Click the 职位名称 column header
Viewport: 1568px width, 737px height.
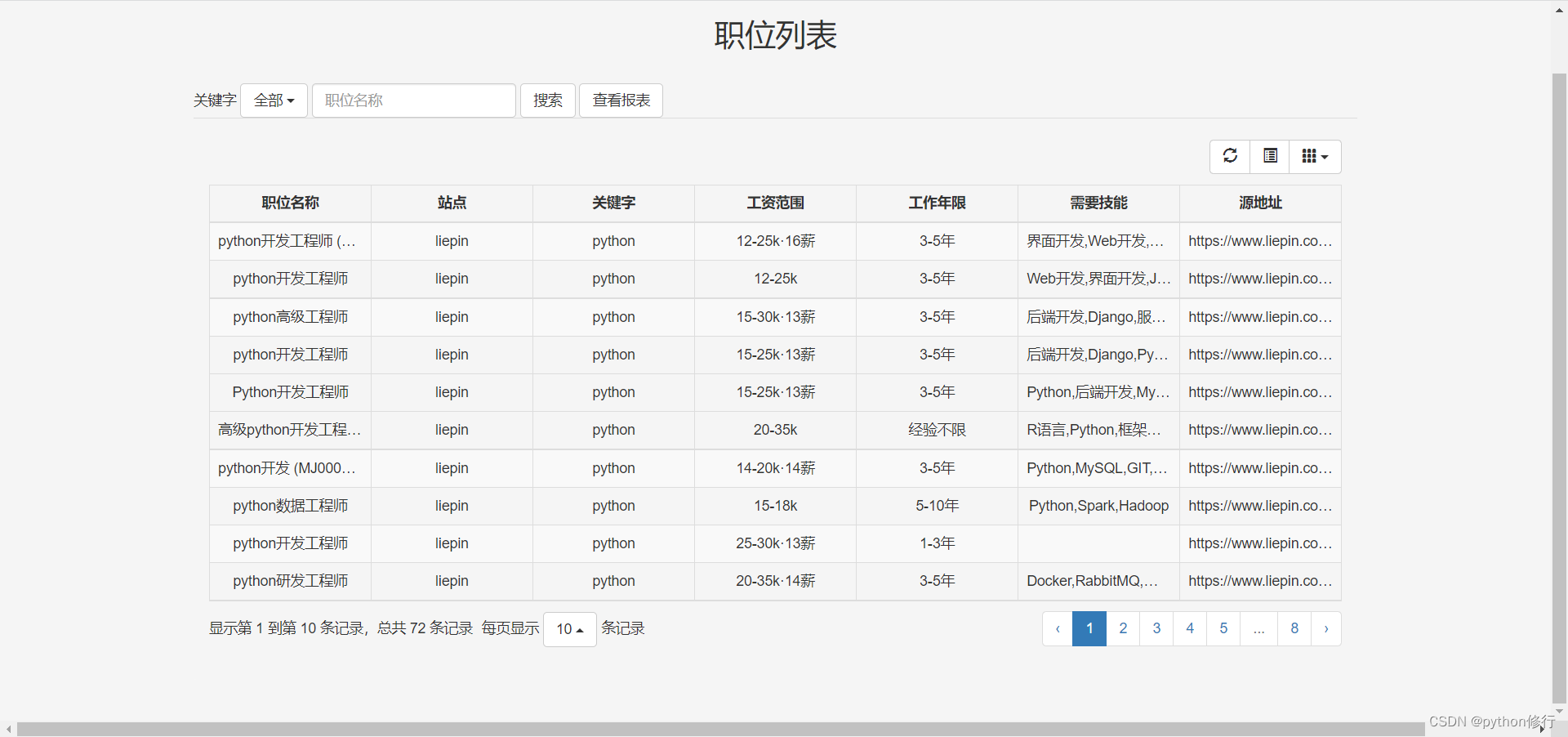290,203
